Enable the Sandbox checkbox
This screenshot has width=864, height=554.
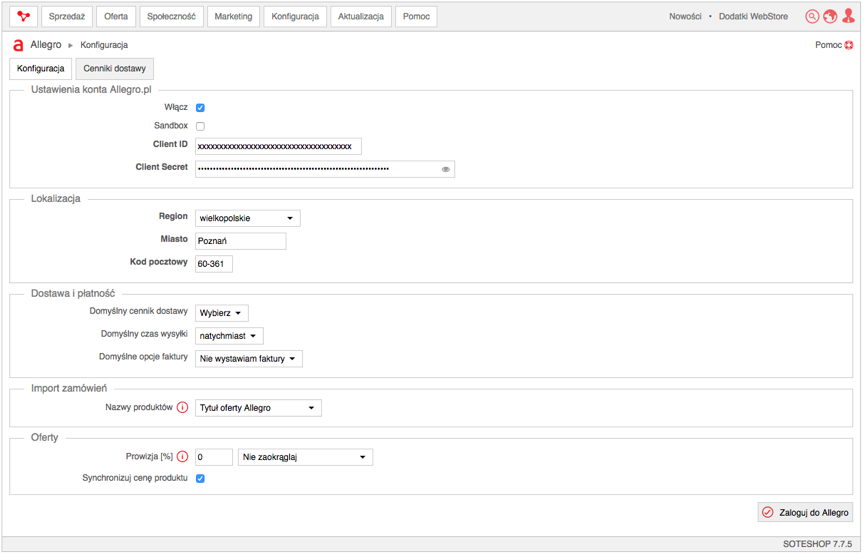201,126
